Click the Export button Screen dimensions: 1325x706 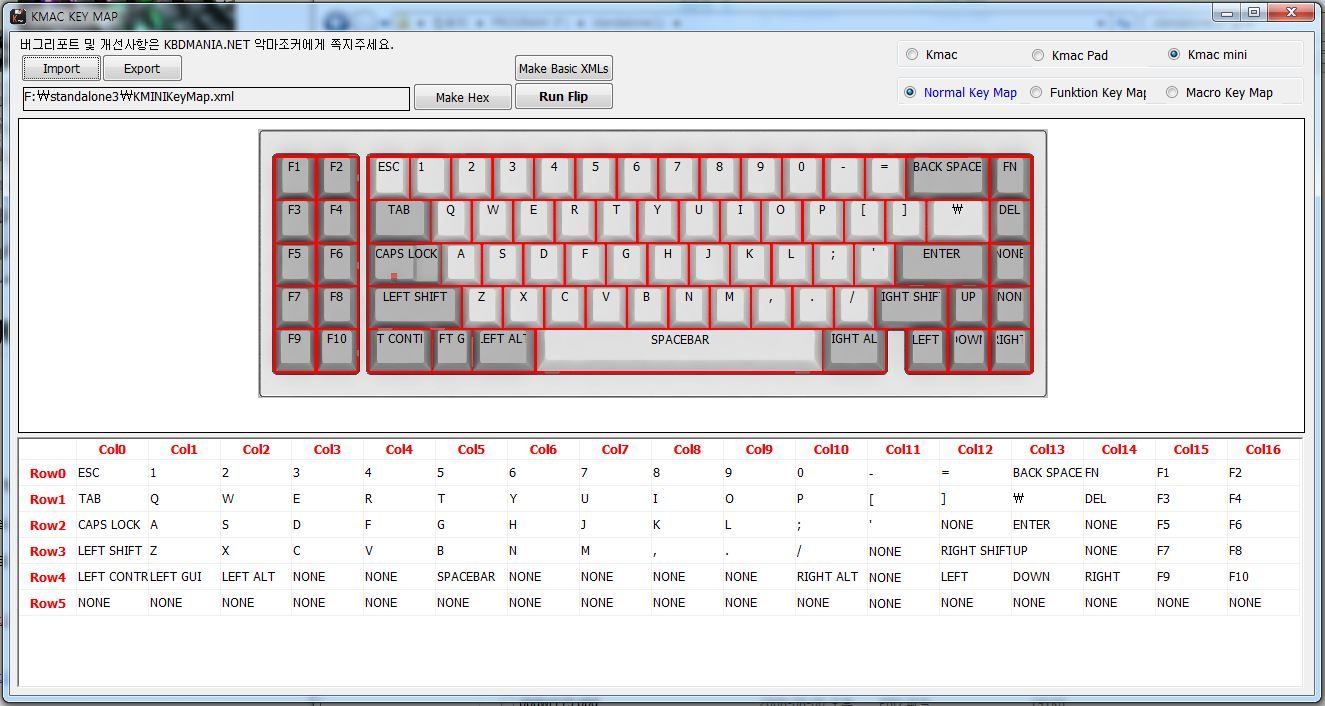point(142,69)
